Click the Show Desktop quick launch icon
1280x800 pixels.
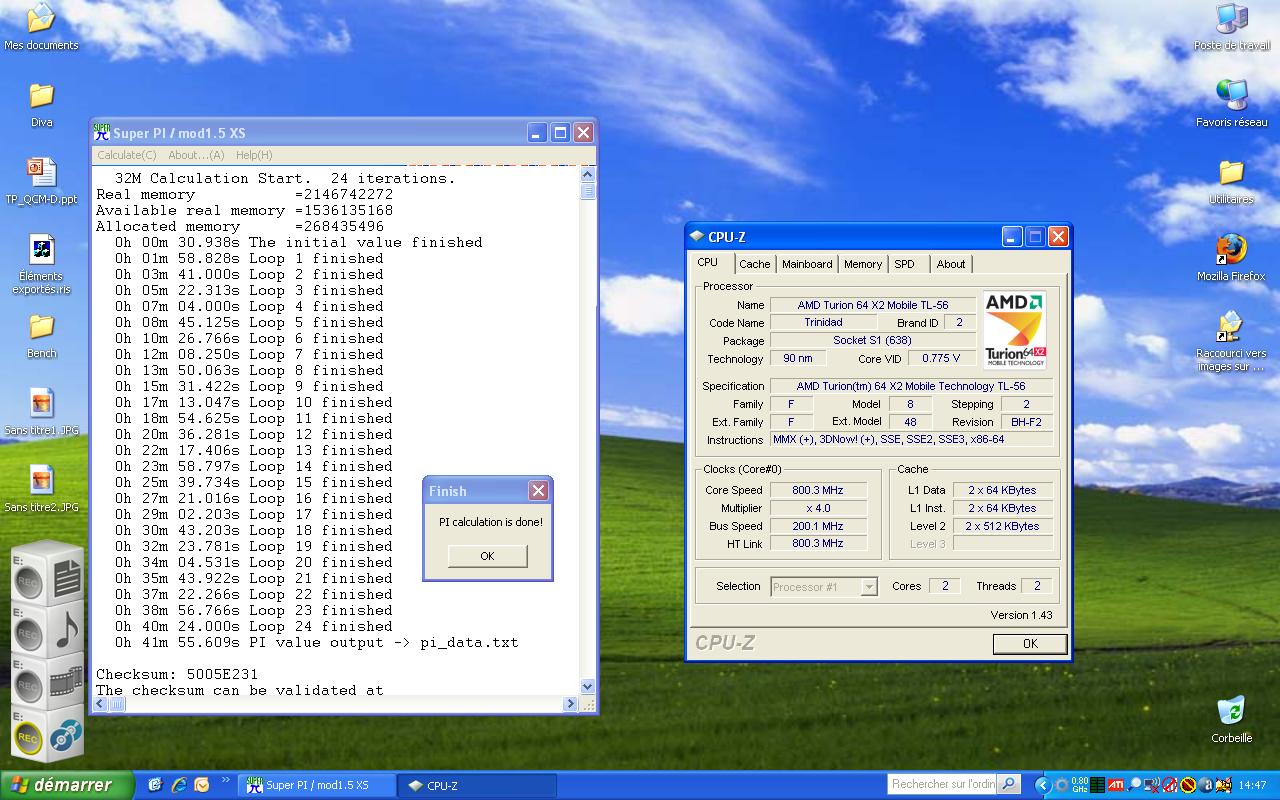tap(155, 785)
